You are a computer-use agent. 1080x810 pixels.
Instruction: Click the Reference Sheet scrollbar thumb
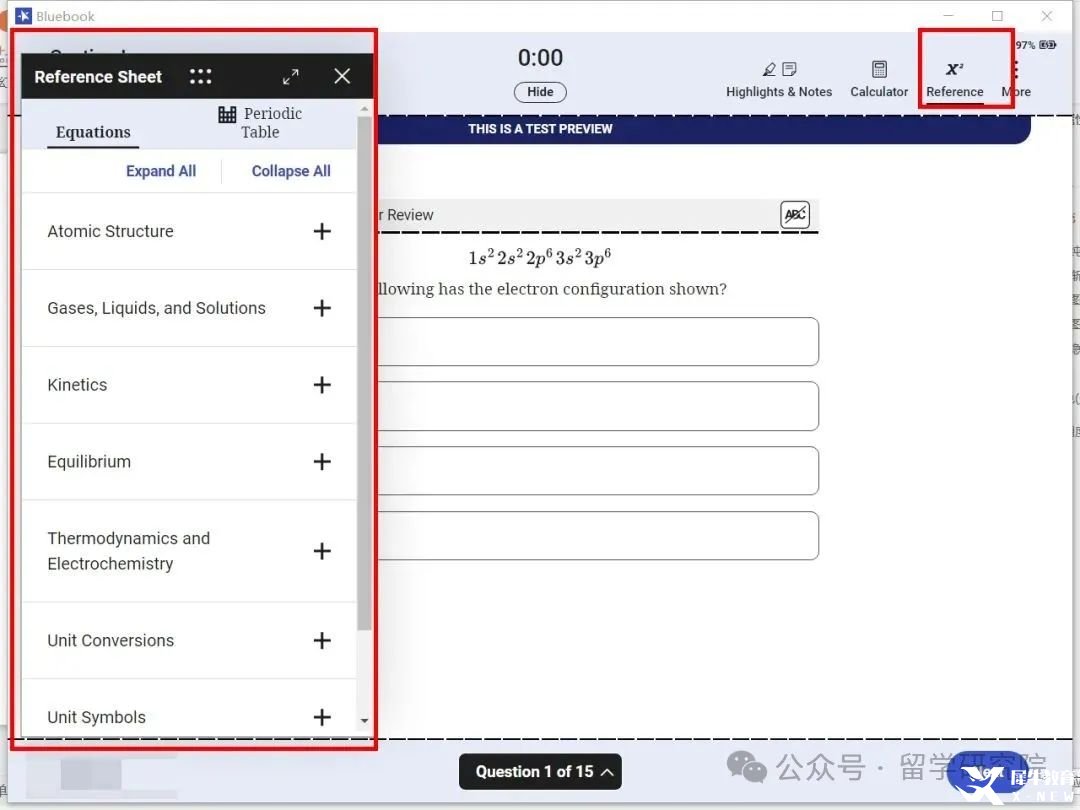pyautogui.click(x=364, y=372)
